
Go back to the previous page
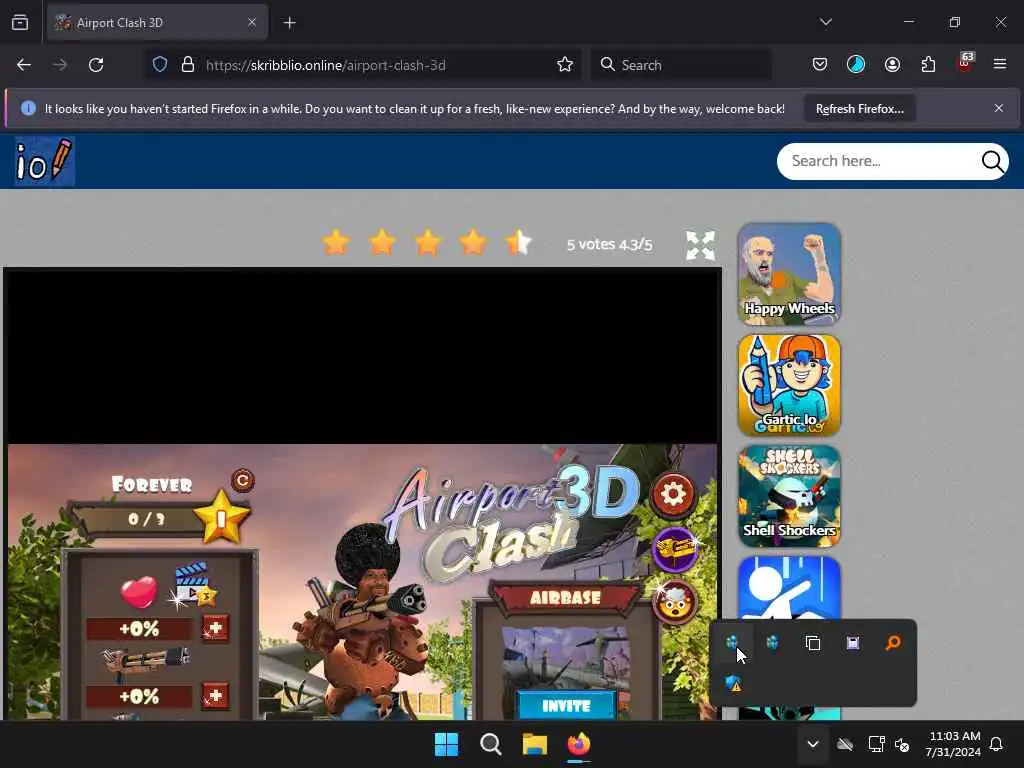point(24,65)
